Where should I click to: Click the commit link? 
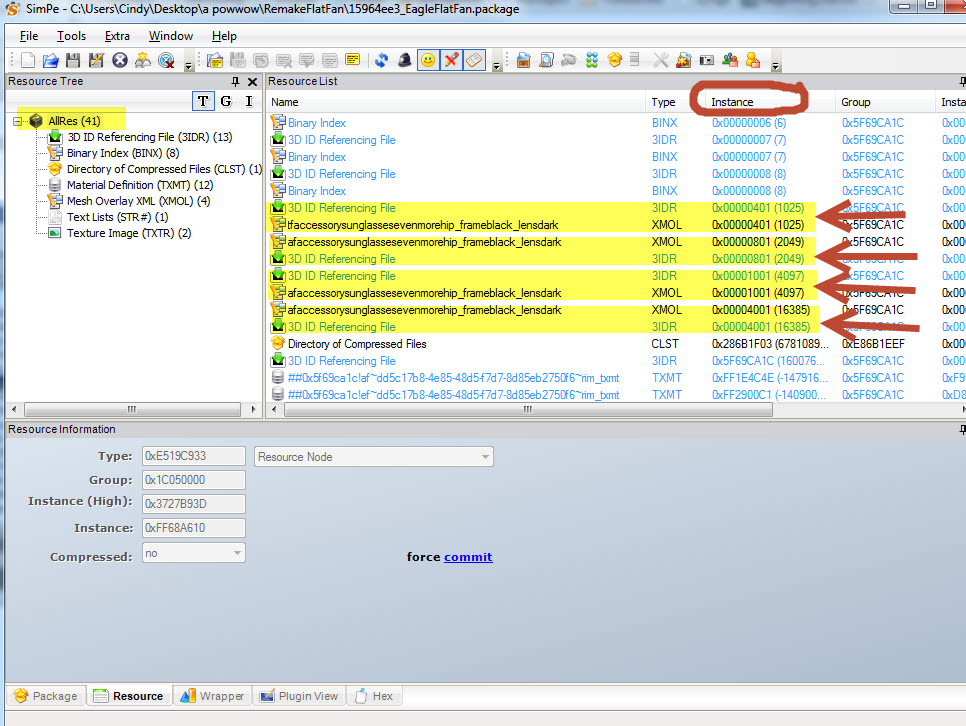(x=468, y=557)
